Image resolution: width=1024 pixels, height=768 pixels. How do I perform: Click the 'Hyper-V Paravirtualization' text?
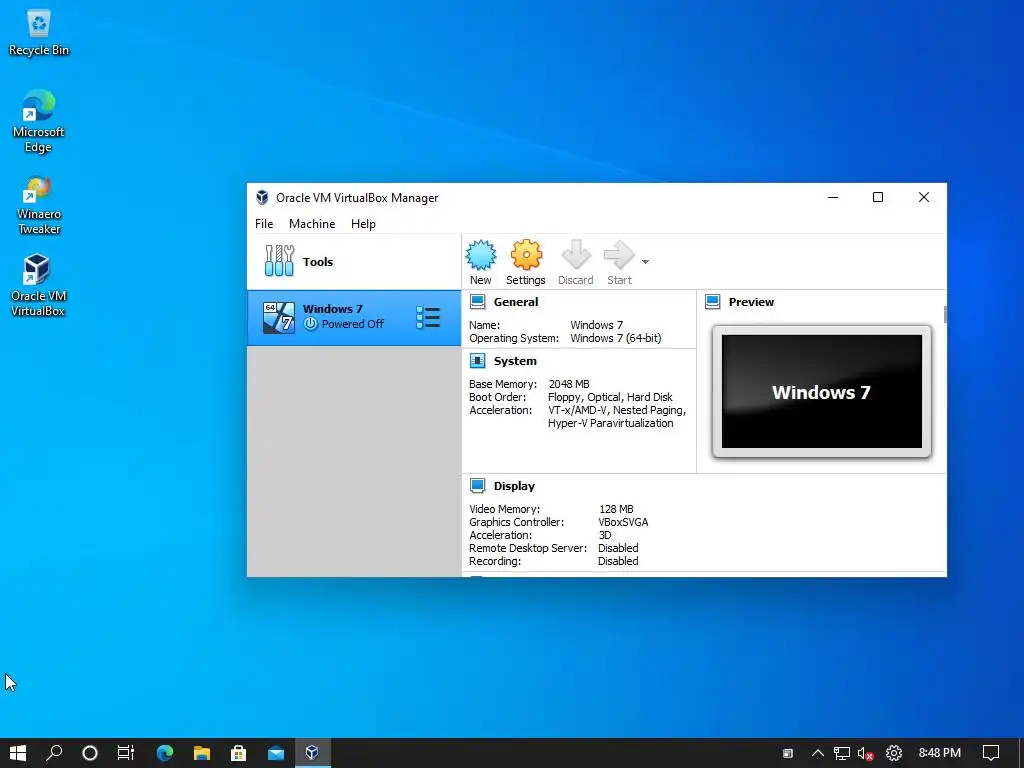(x=611, y=423)
